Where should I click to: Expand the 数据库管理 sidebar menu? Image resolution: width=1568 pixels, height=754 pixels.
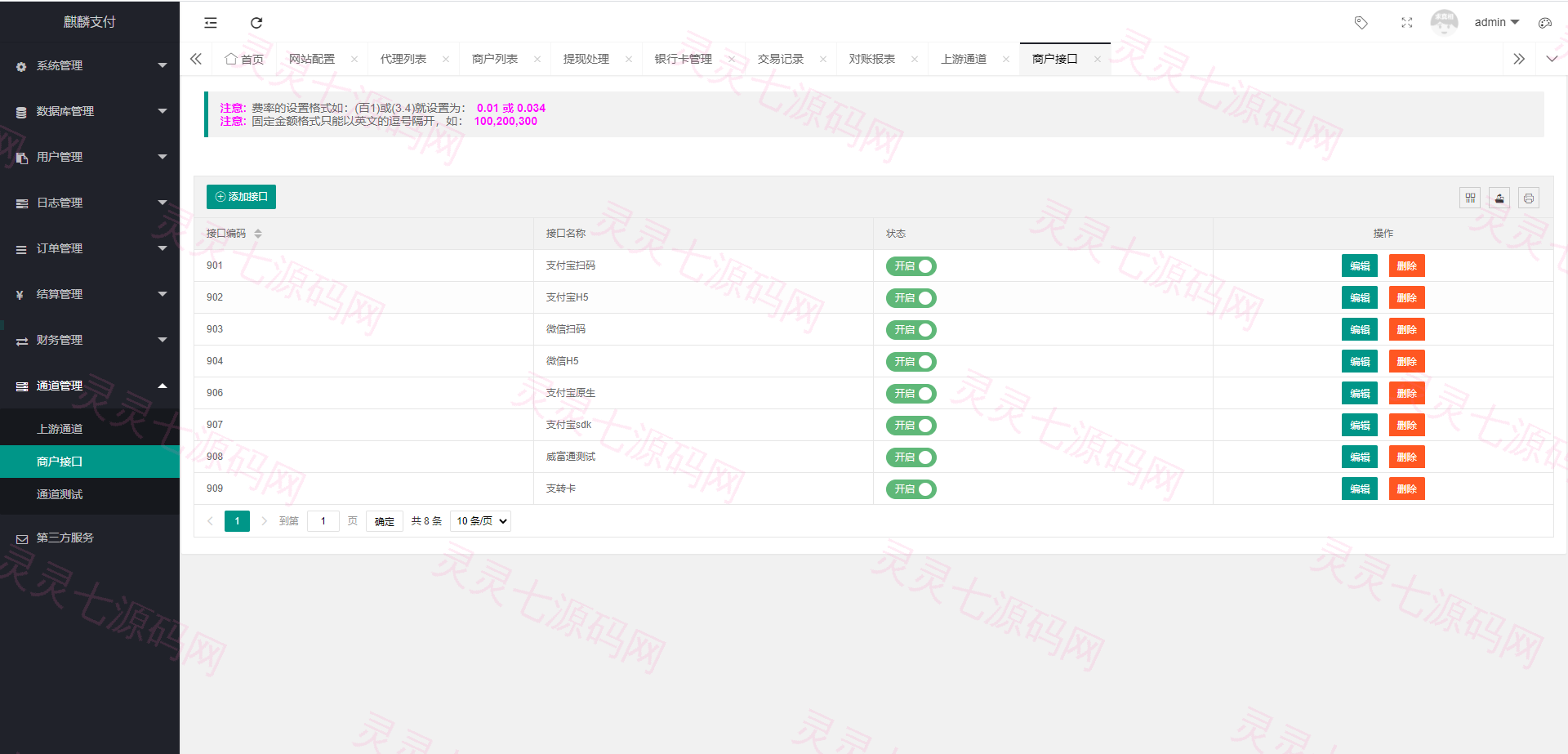(90, 111)
